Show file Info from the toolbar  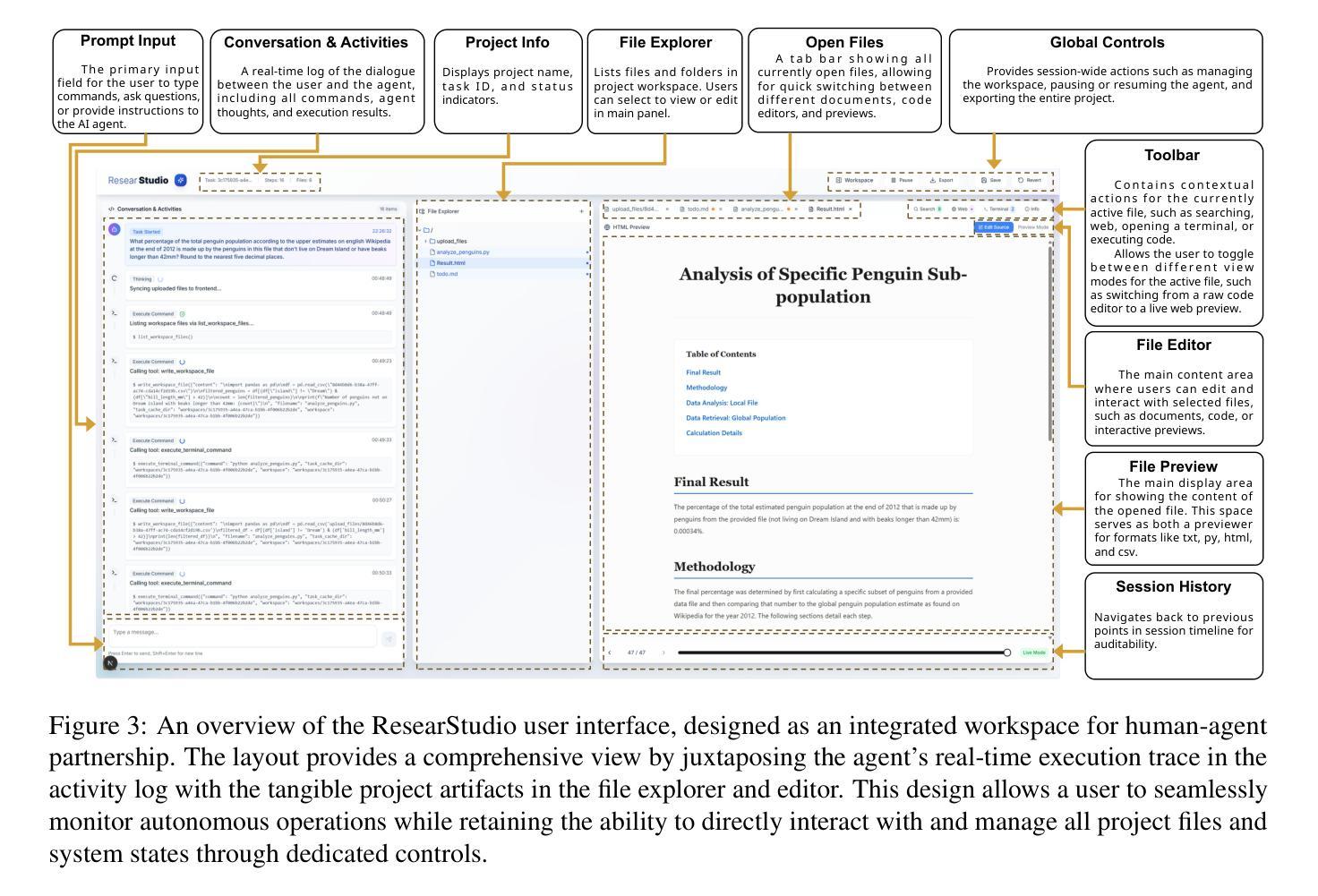coord(1032,209)
